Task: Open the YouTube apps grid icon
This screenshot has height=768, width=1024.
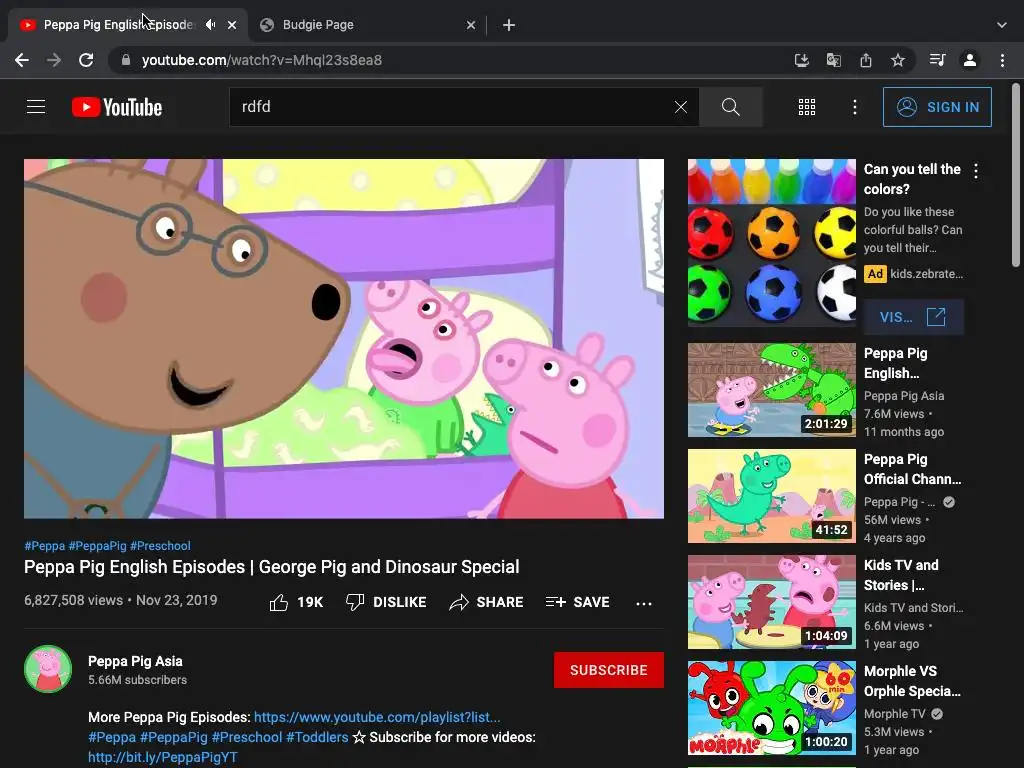Action: (807, 107)
